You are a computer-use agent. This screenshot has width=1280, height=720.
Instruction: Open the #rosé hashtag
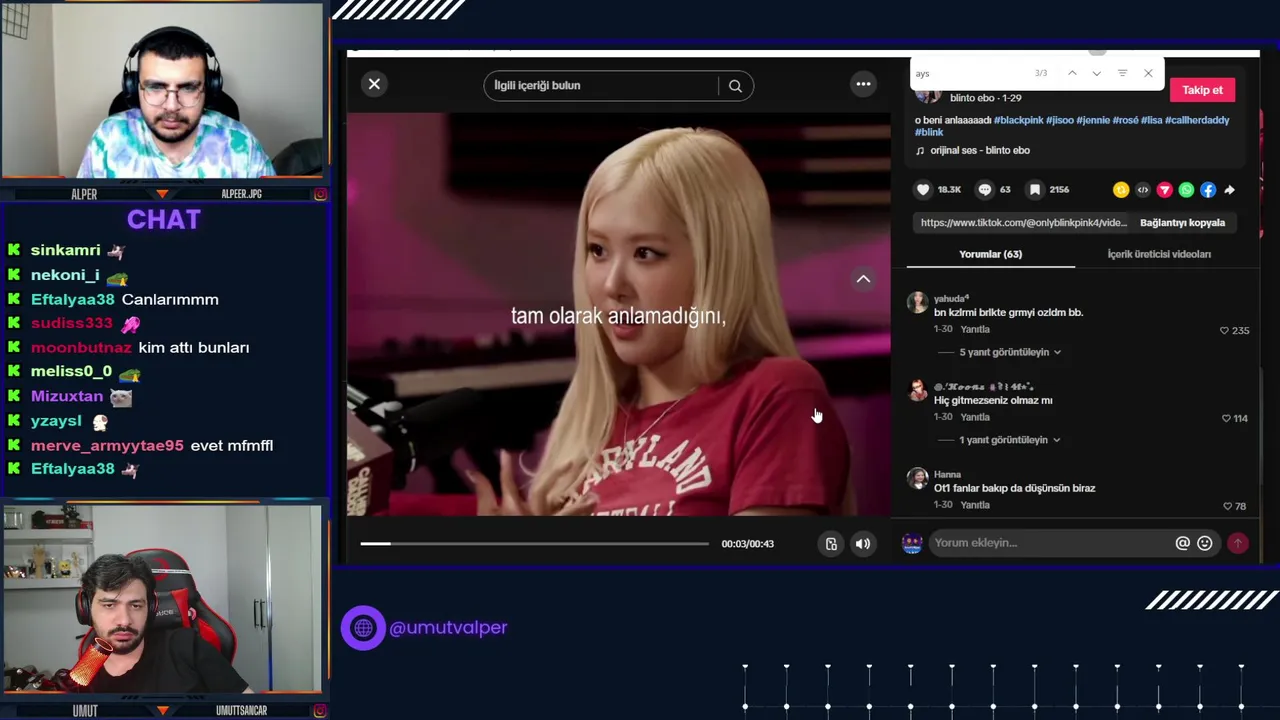tap(1125, 120)
